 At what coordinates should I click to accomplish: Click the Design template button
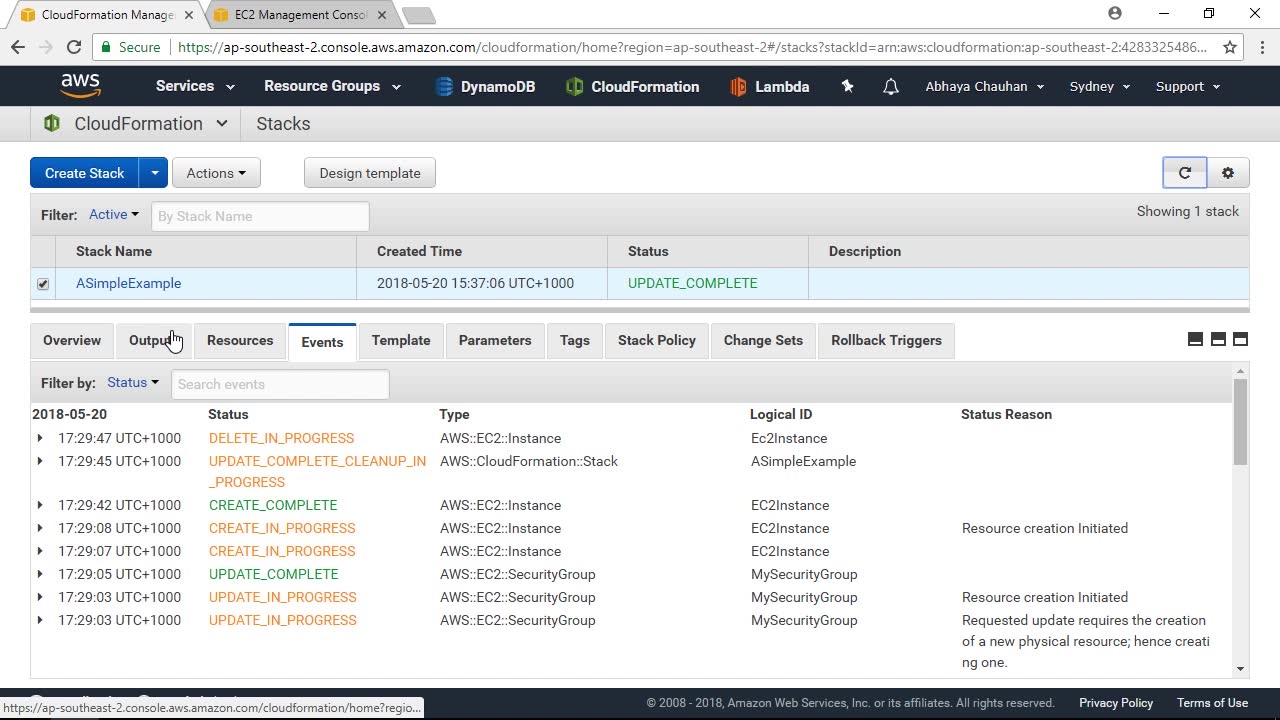coord(370,173)
